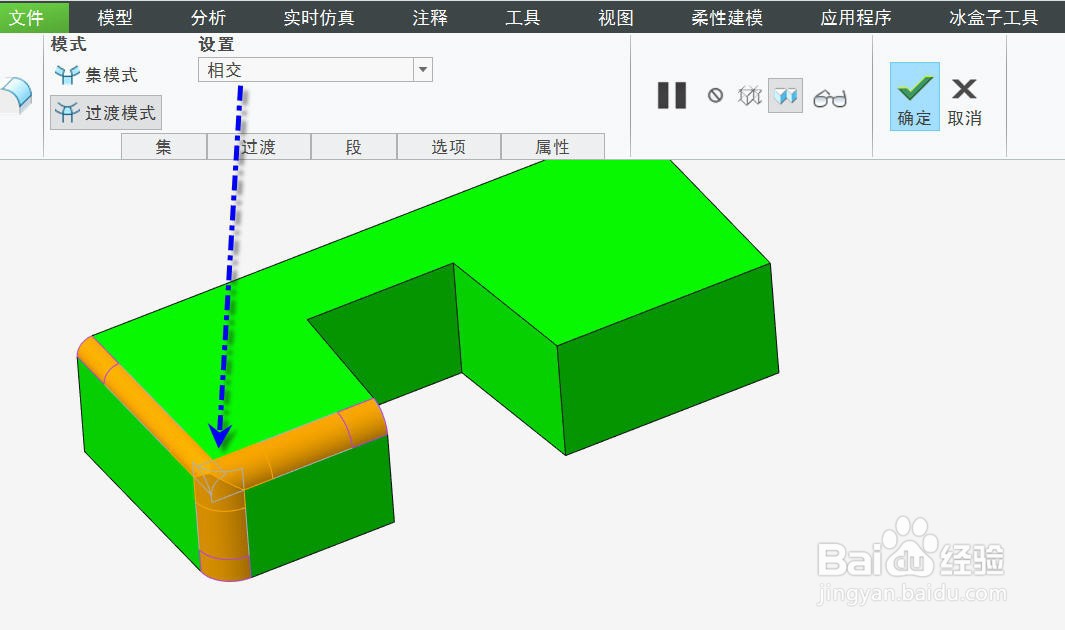1065x630 pixels.
Task: Select 过渡模式 transition mode
Action: [106, 113]
